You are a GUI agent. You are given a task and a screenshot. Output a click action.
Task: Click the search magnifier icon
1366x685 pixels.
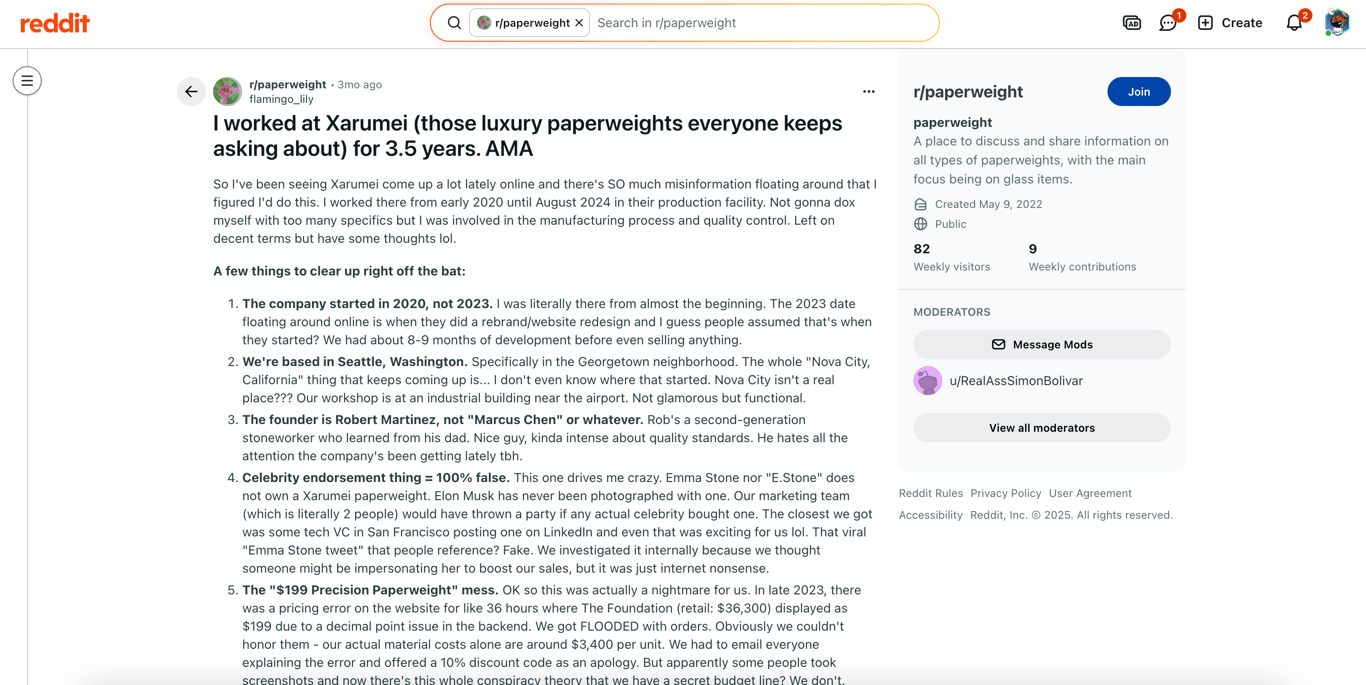click(x=454, y=23)
